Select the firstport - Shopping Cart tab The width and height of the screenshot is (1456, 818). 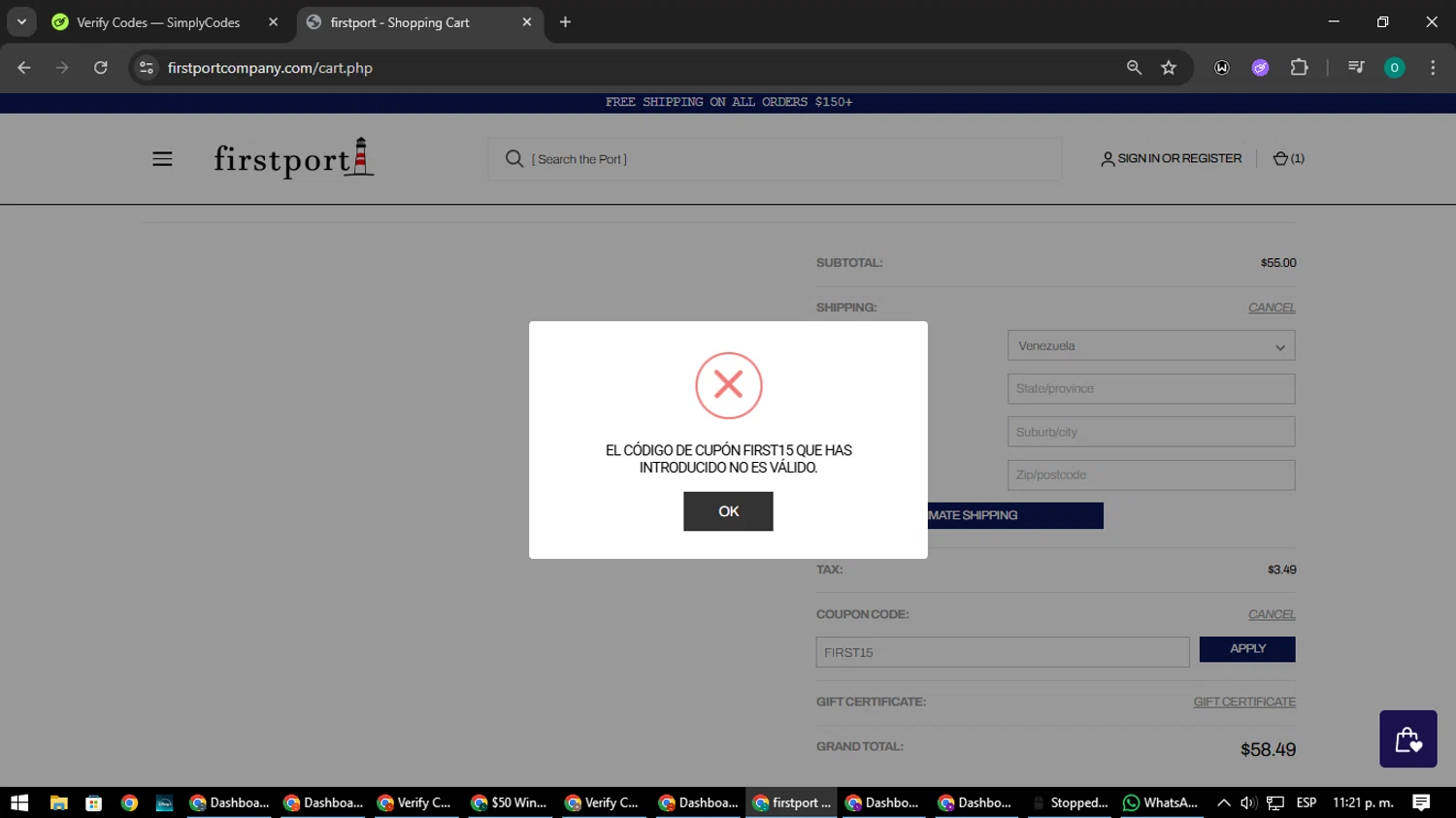point(399,22)
